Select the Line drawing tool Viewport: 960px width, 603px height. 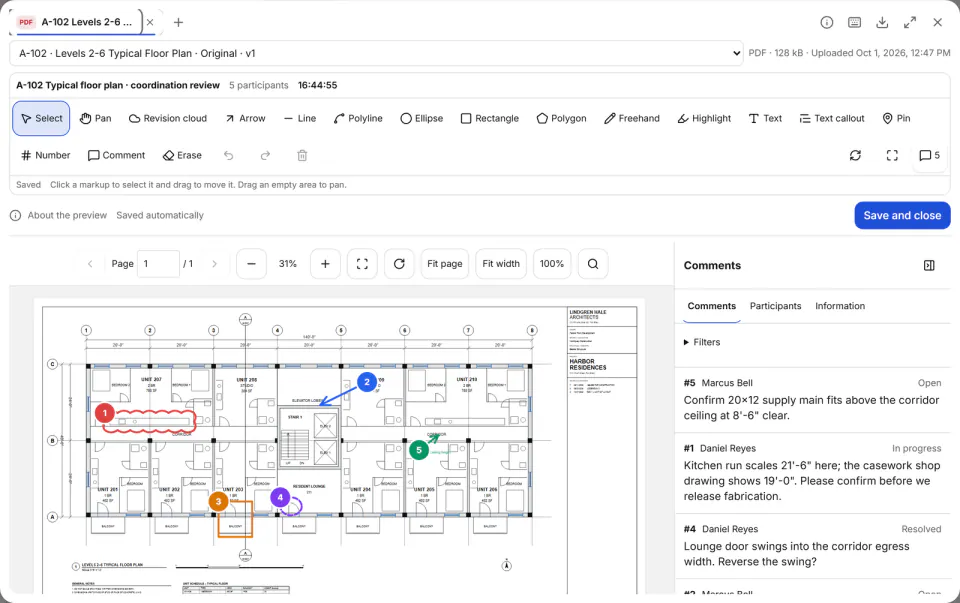(300, 118)
